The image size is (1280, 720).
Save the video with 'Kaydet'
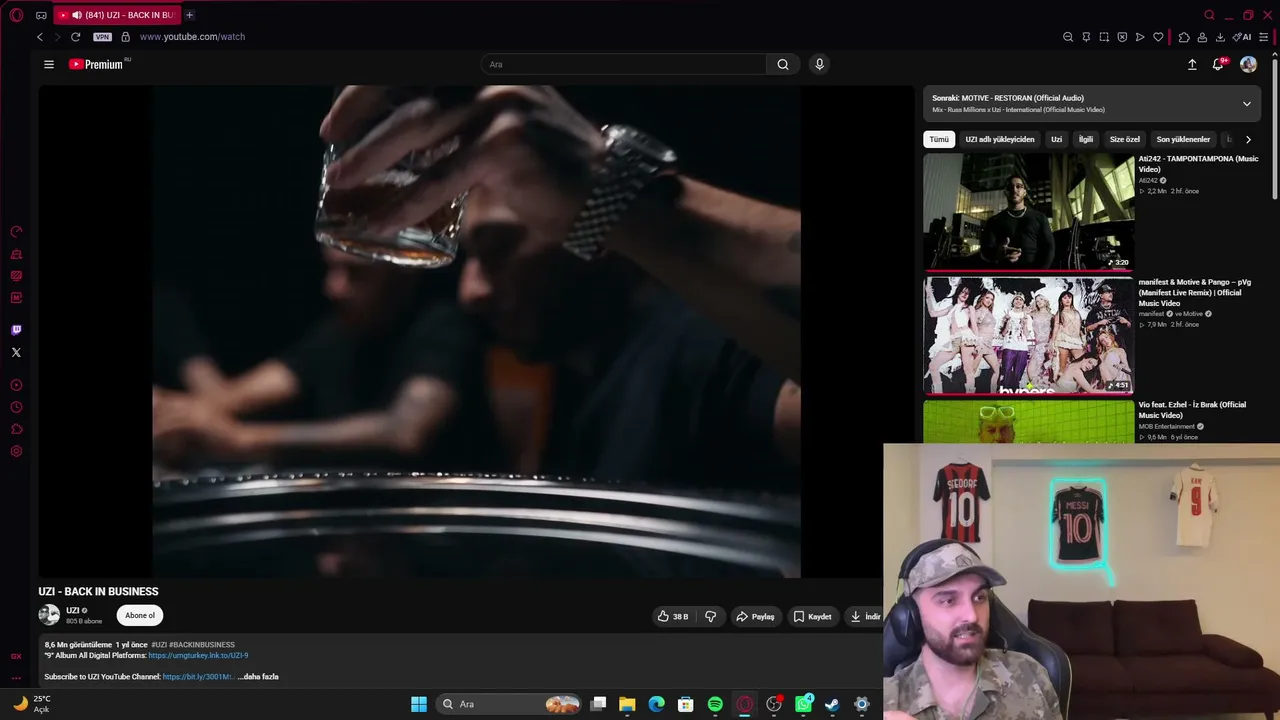click(x=813, y=617)
